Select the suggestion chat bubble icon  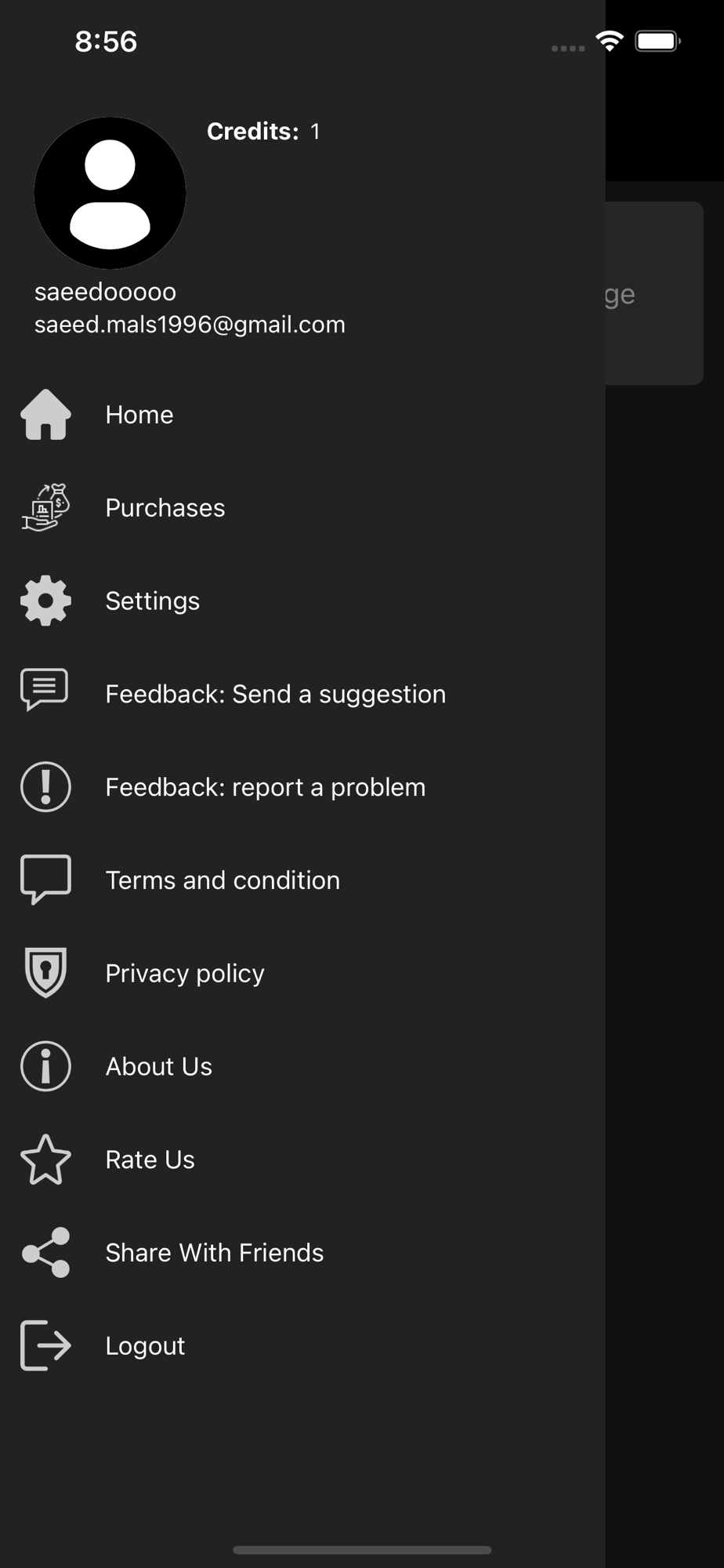coord(44,690)
